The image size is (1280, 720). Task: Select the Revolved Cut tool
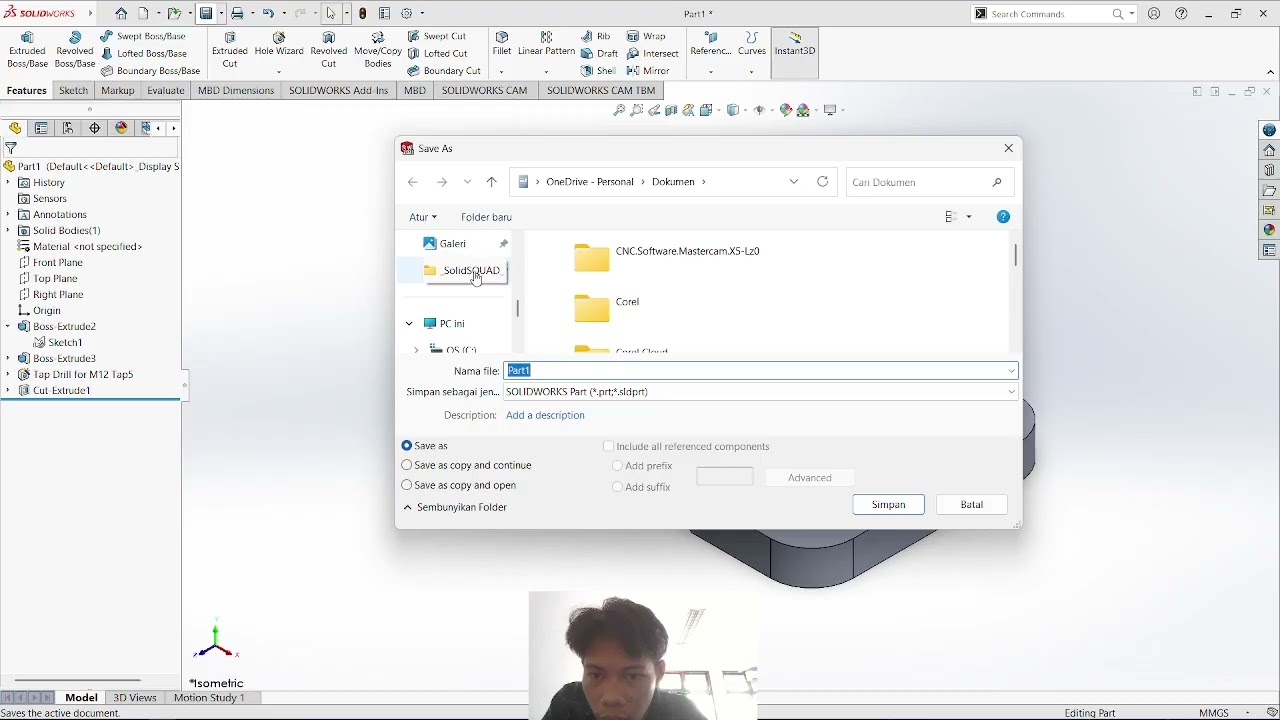(x=329, y=50)
